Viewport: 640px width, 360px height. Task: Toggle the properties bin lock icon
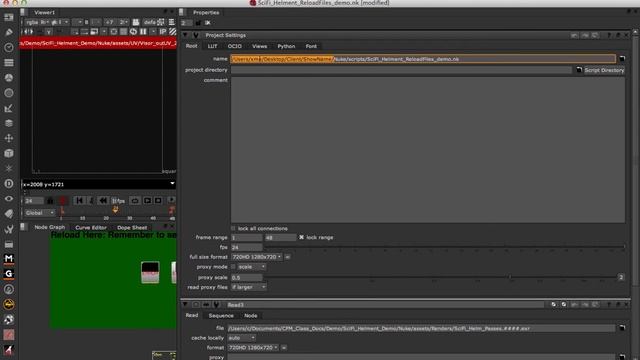coord(198,23)
